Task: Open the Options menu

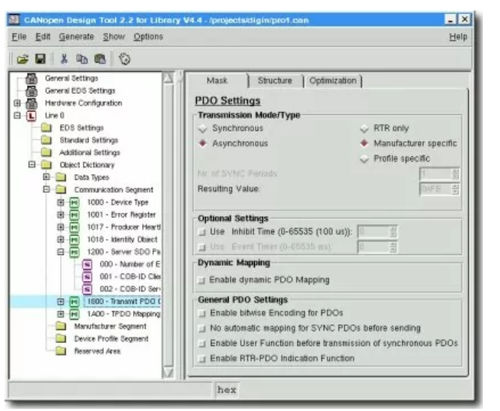Action: pos(148,36)
